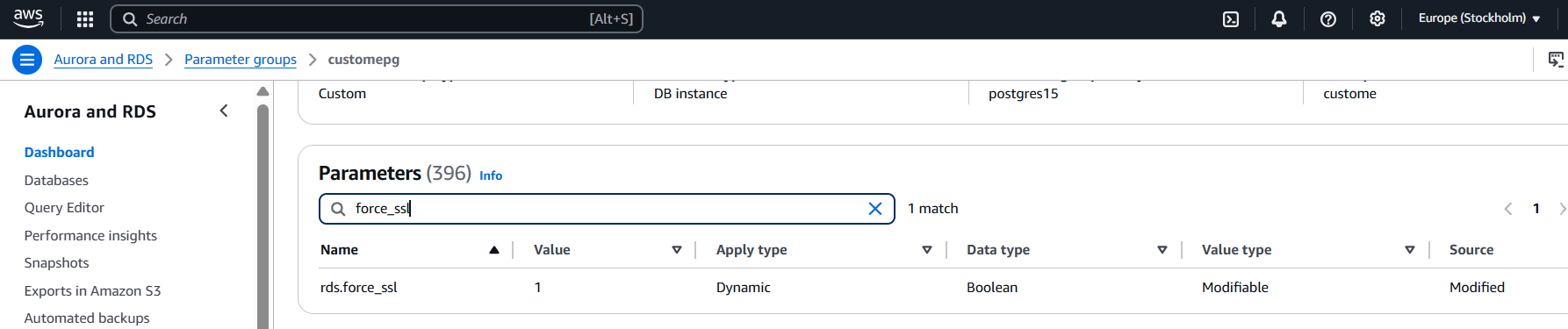Open the Parameters Info link
Viewport: 1568px width, 329px height.
coord(491,175)
